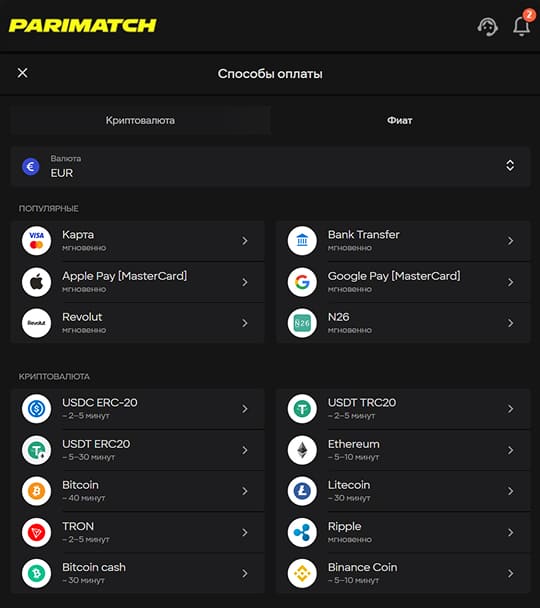Image resolution: width=540 pixels, height=608 pixels.
Task: Click the TRON red icon
Action: pos(36,532)
